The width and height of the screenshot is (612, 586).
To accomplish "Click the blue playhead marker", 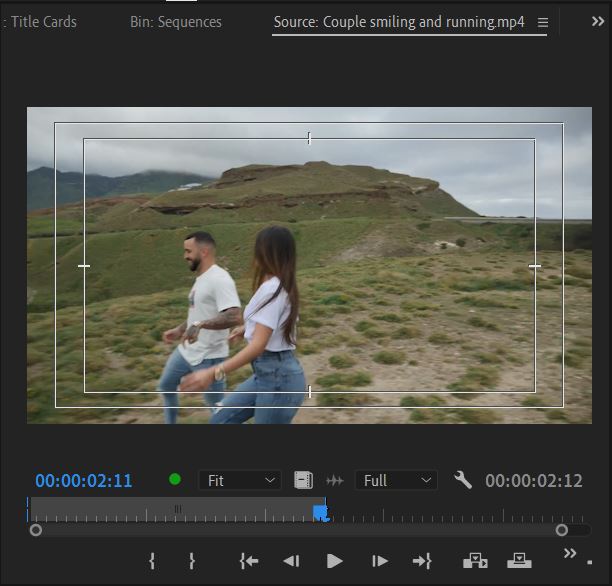I will pos(321,513).
